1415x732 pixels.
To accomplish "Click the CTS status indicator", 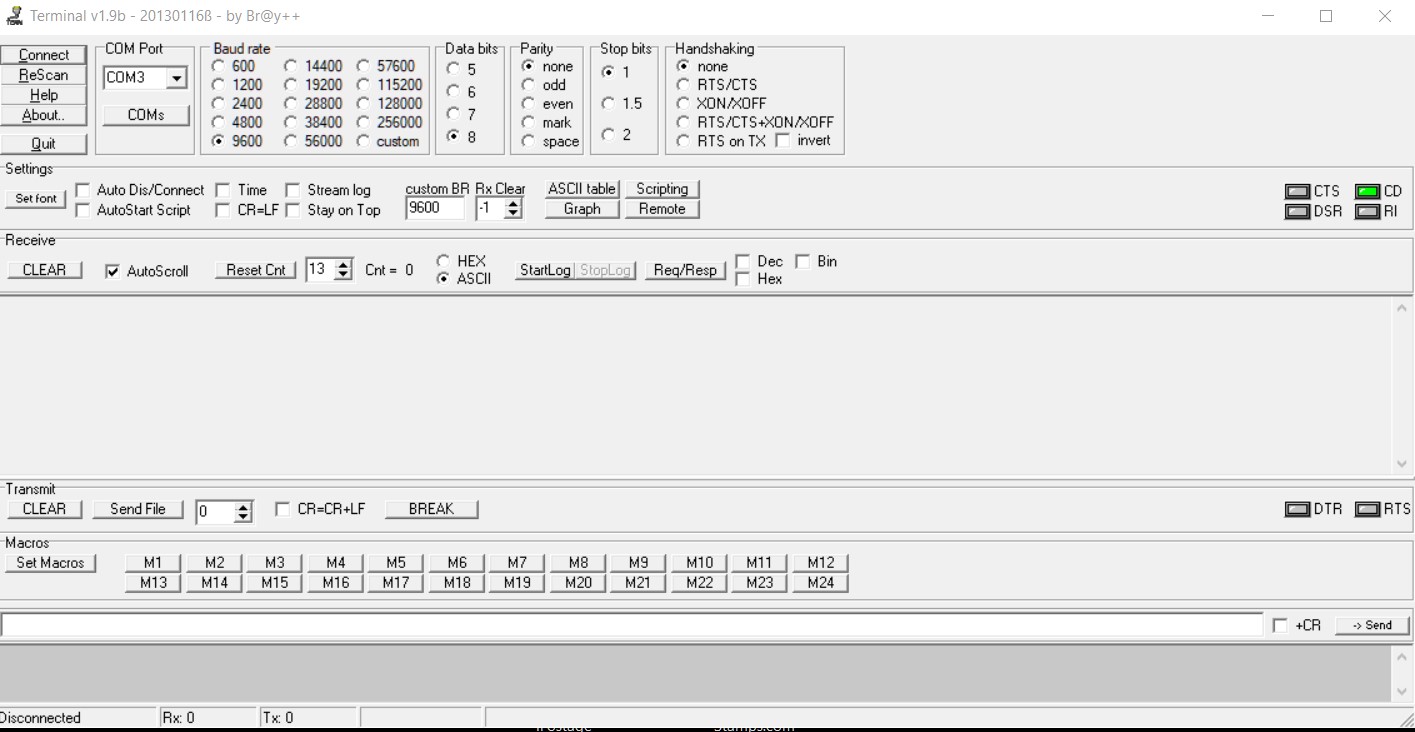I will click(x=1297, y=191).
